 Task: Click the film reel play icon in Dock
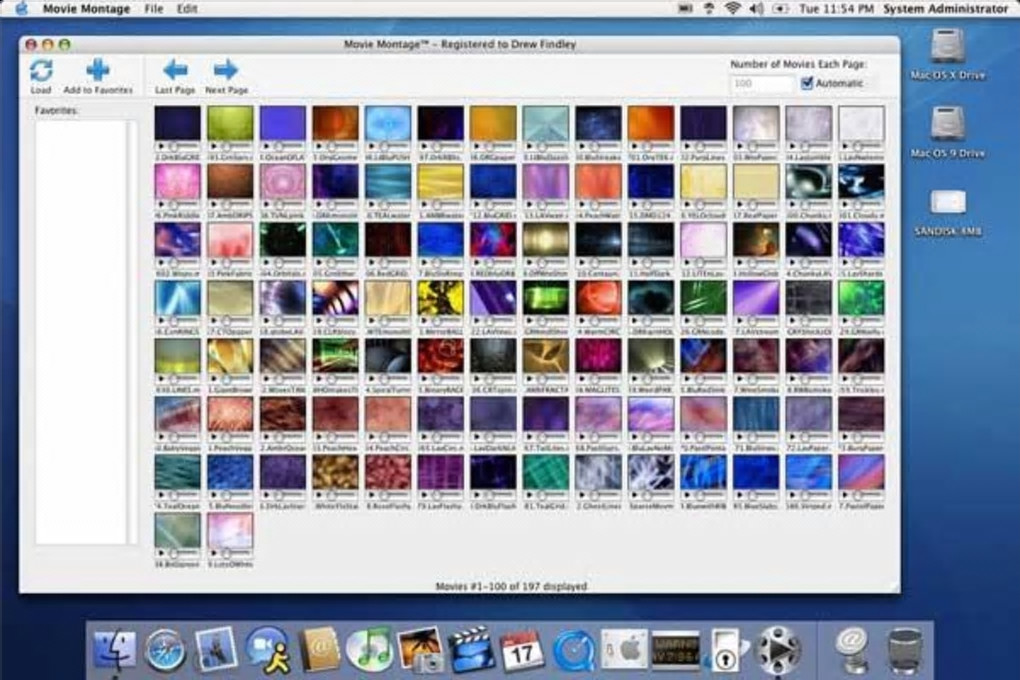click(x=778, y=649)
